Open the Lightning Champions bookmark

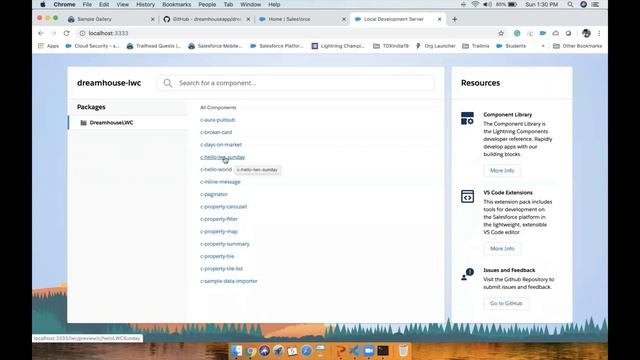tap(338, 46)
